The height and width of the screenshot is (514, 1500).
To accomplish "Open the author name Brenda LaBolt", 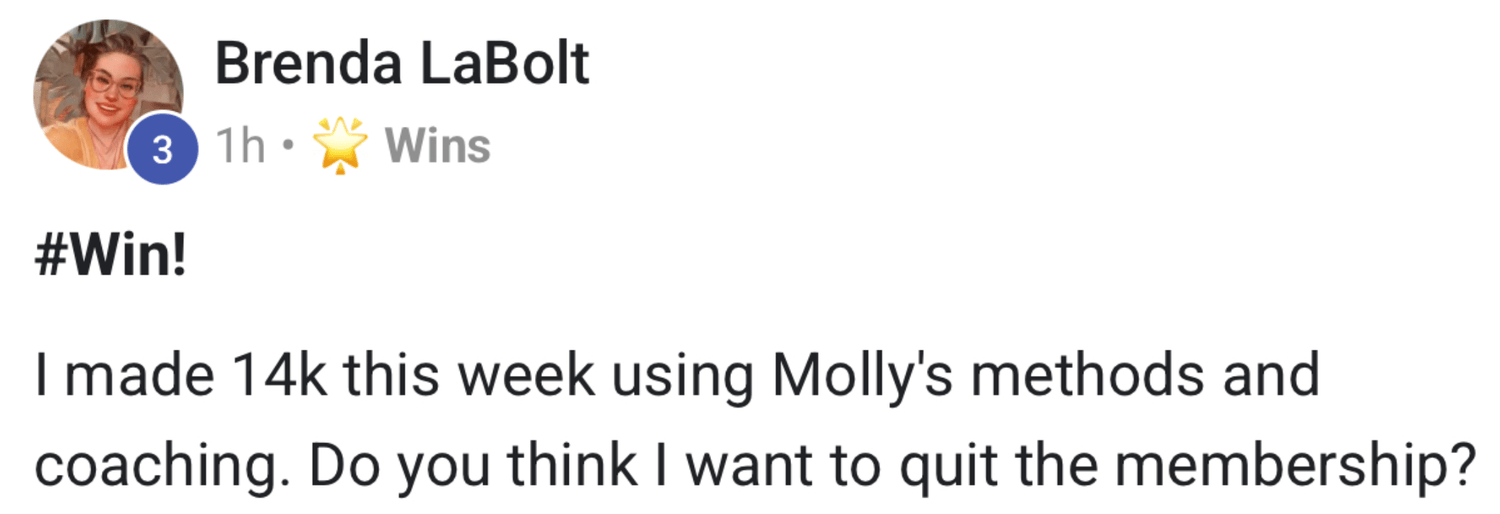I will pyautogui.click(x=402, y=66).
